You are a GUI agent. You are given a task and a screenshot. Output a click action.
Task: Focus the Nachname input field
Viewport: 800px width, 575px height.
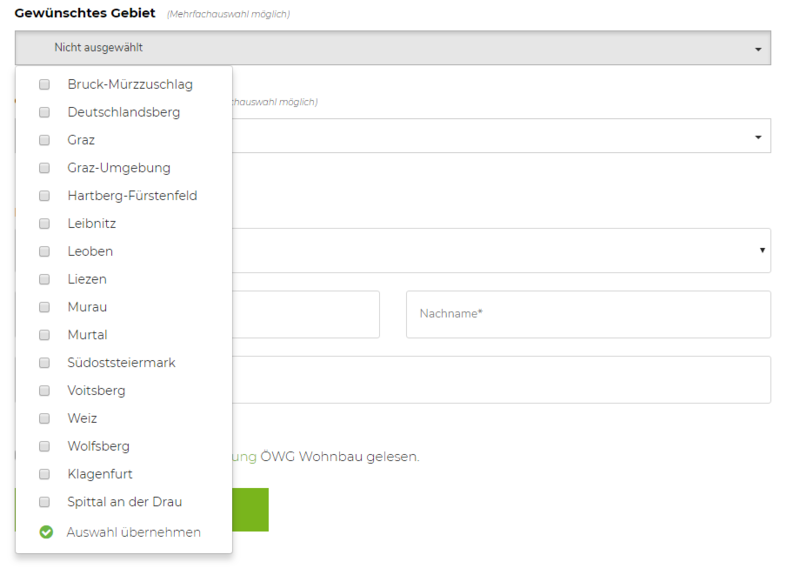(x=588, y=314)
